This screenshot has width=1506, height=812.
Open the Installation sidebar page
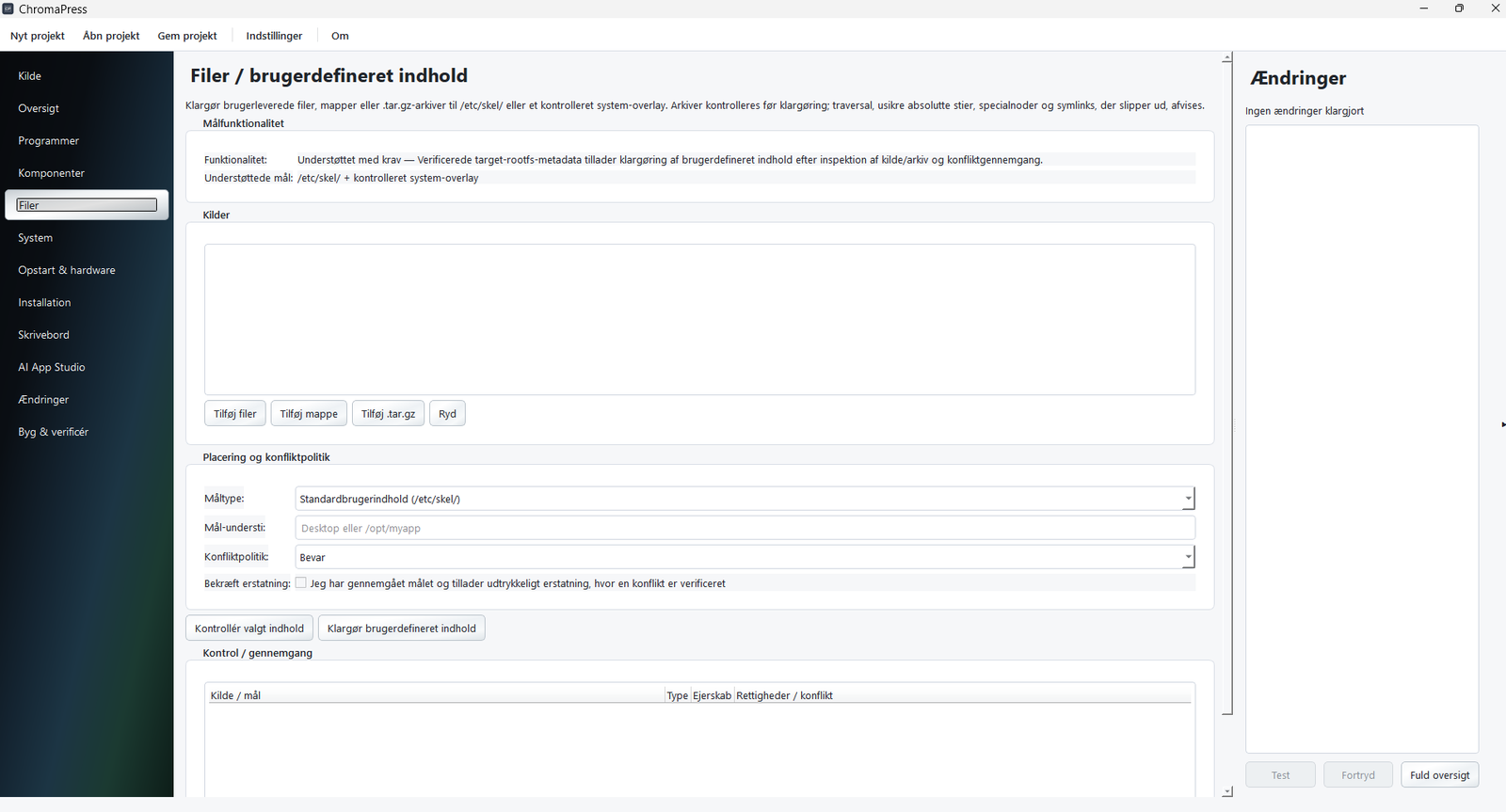pos(87,303)
